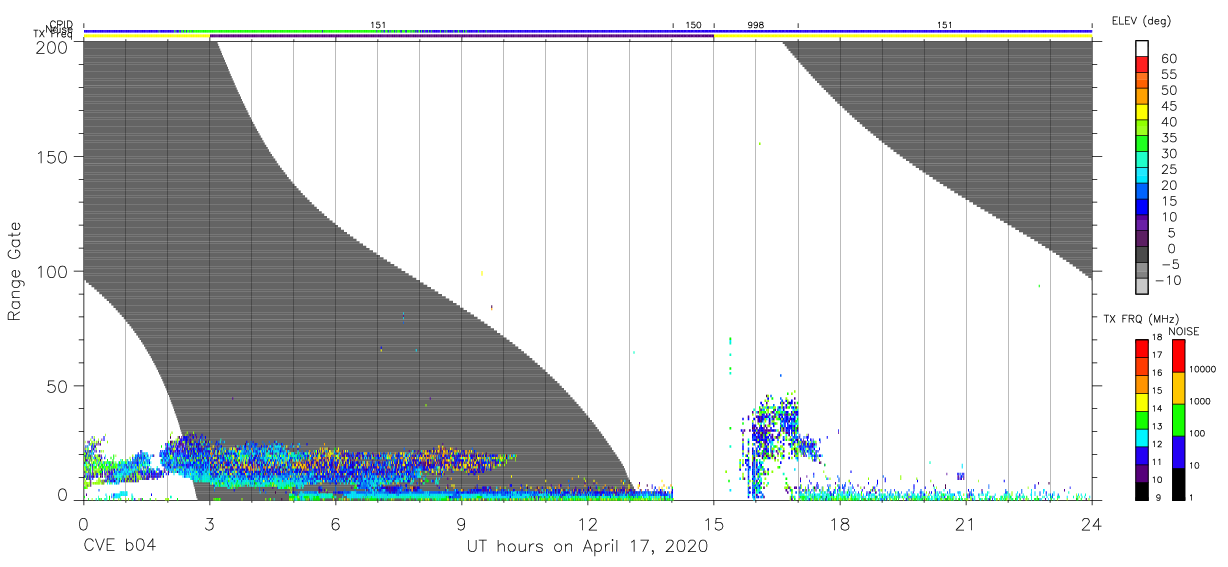The image size is (1228, 567).
Task: Click hour 0 on the UT axis
Action: tap(83, 524)
